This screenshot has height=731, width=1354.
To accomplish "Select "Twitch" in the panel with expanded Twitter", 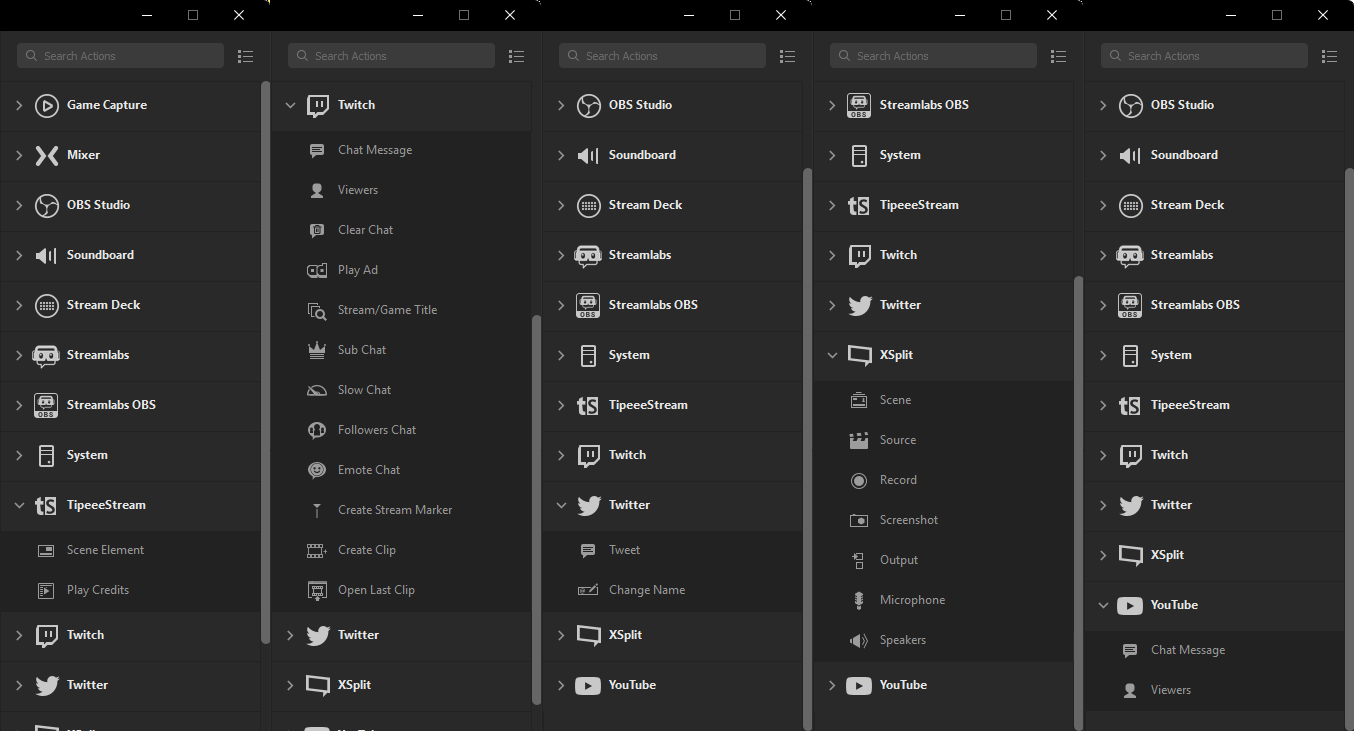I will click(627, 455).
